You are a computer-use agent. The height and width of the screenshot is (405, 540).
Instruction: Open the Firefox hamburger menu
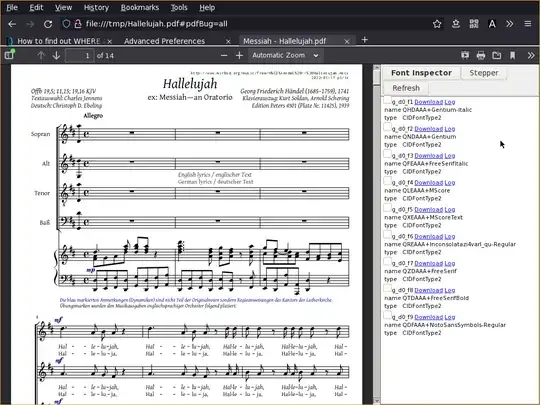pos(528,24)
